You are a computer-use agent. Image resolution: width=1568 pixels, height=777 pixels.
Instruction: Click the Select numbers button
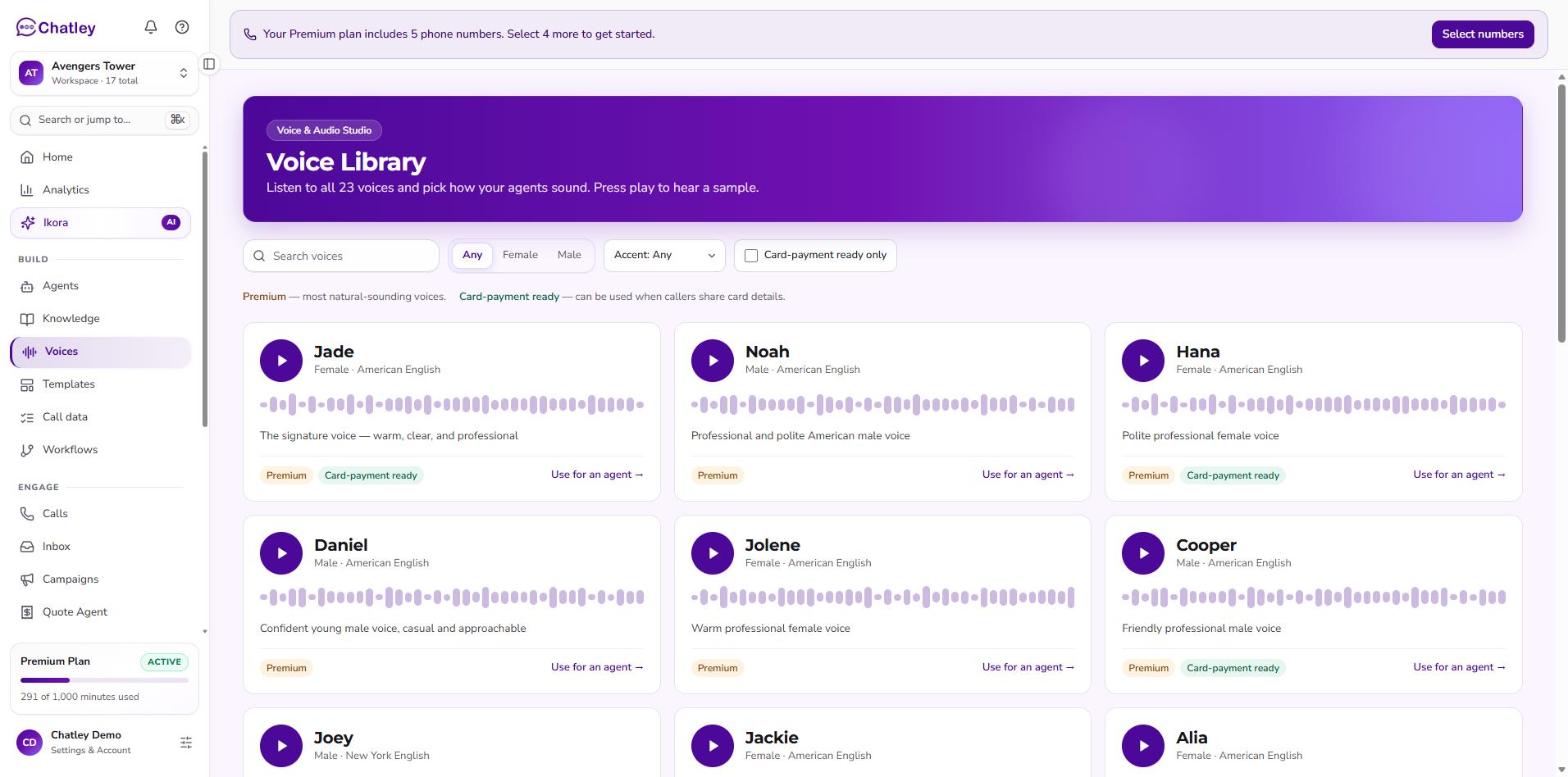1482,34
